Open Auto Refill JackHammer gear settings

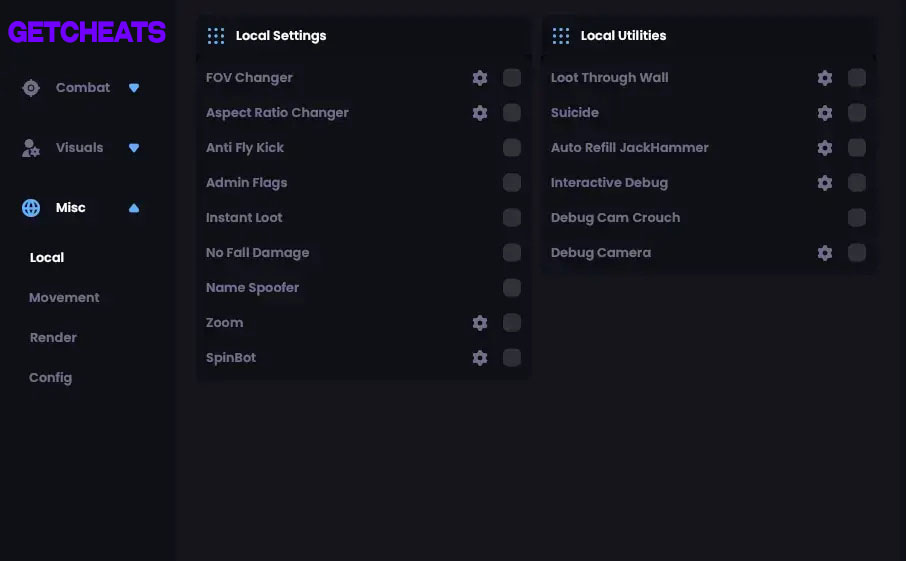point(825,148)
